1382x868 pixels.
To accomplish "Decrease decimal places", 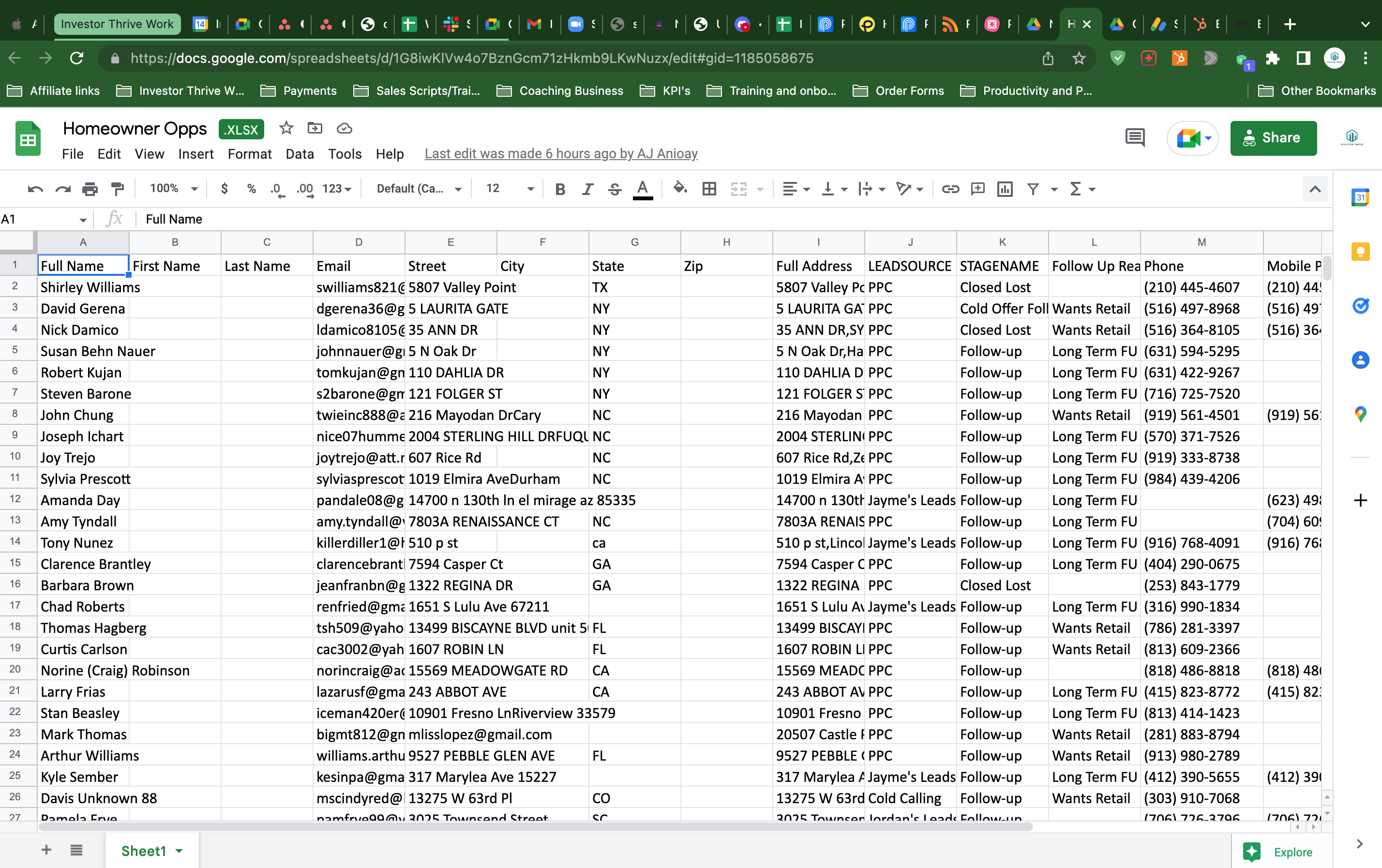I will [x=278, y=189].
